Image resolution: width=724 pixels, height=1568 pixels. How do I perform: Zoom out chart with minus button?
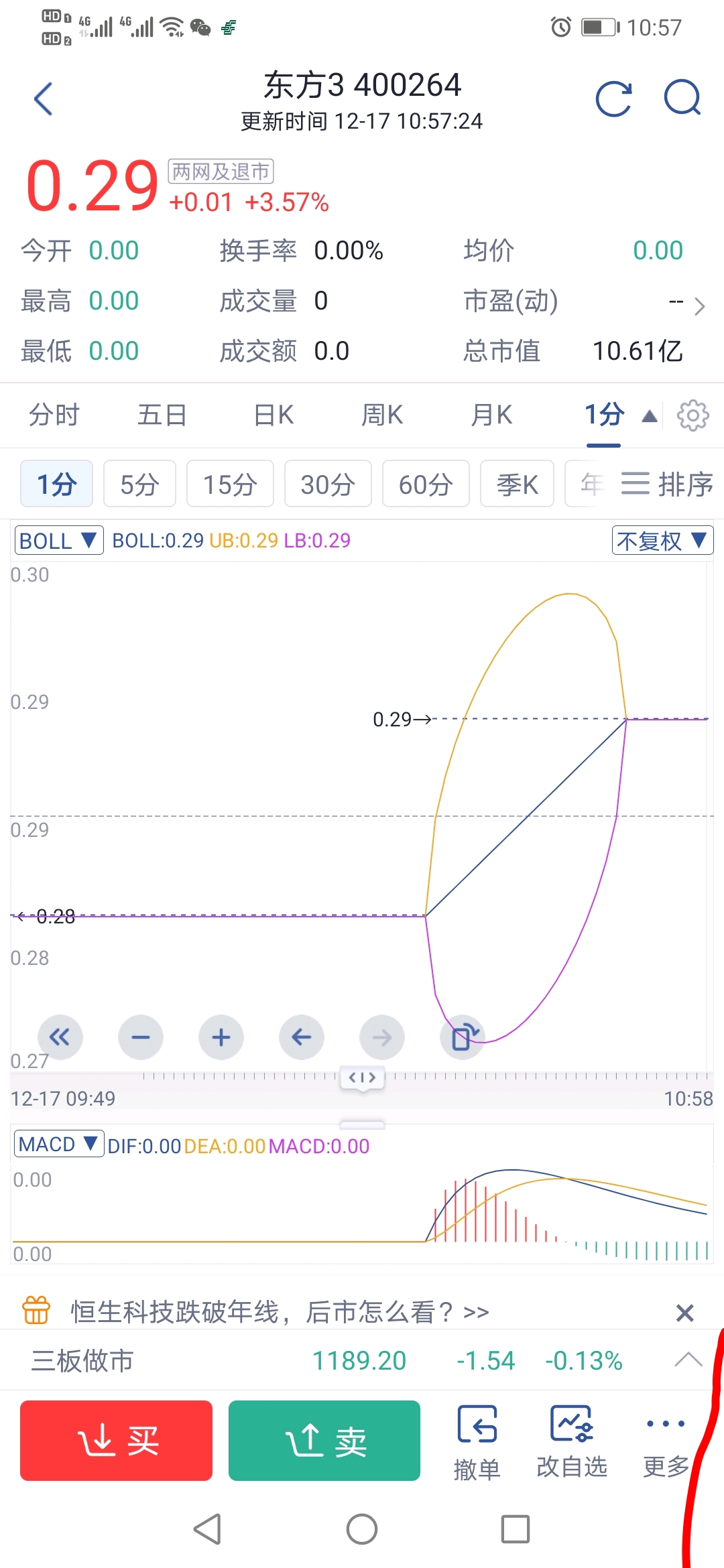[141, 1037]
